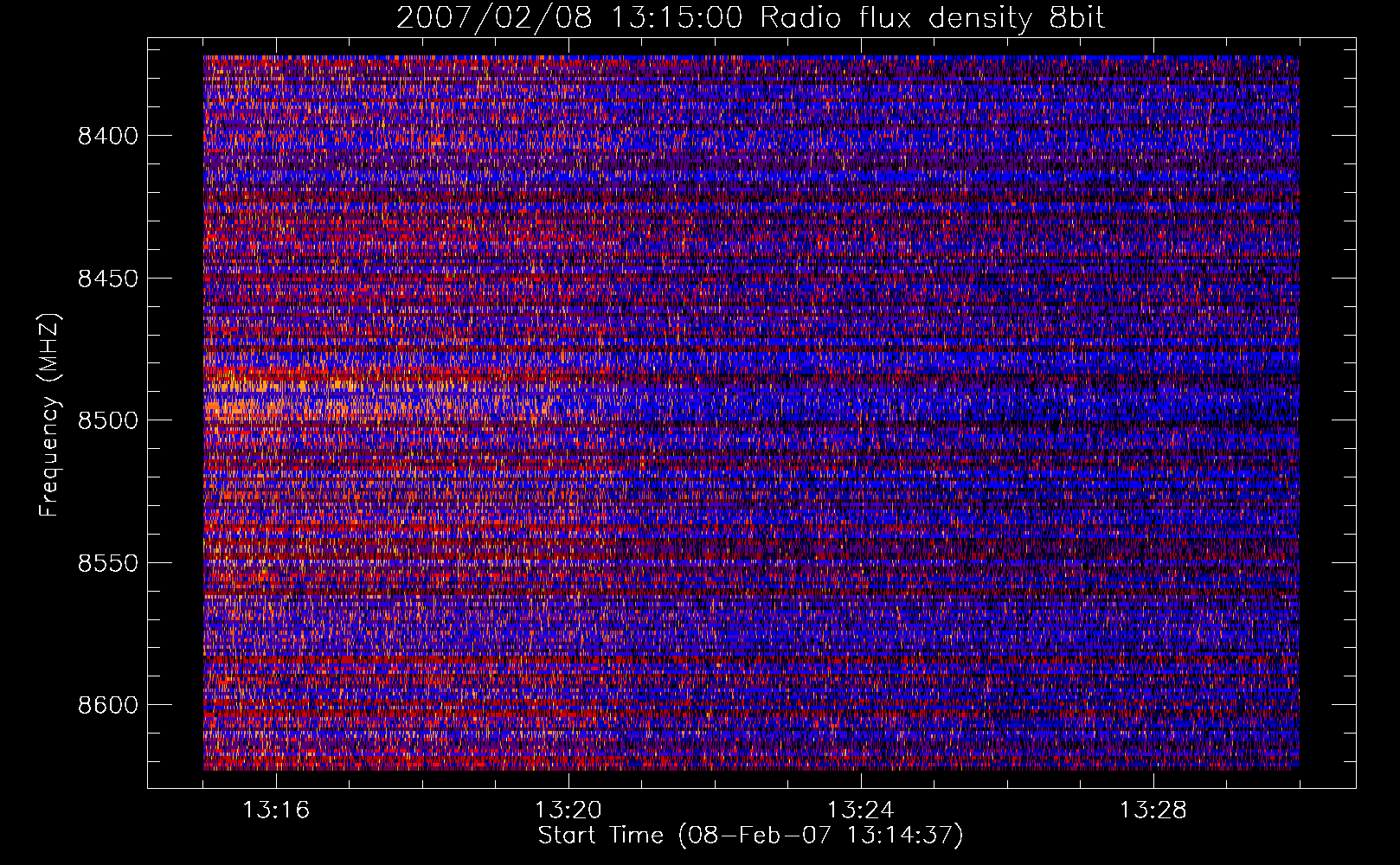This screenshot has width=1400, height=865.
Task: Click the 8500 frequency tick label
Action: pos(107,420)
